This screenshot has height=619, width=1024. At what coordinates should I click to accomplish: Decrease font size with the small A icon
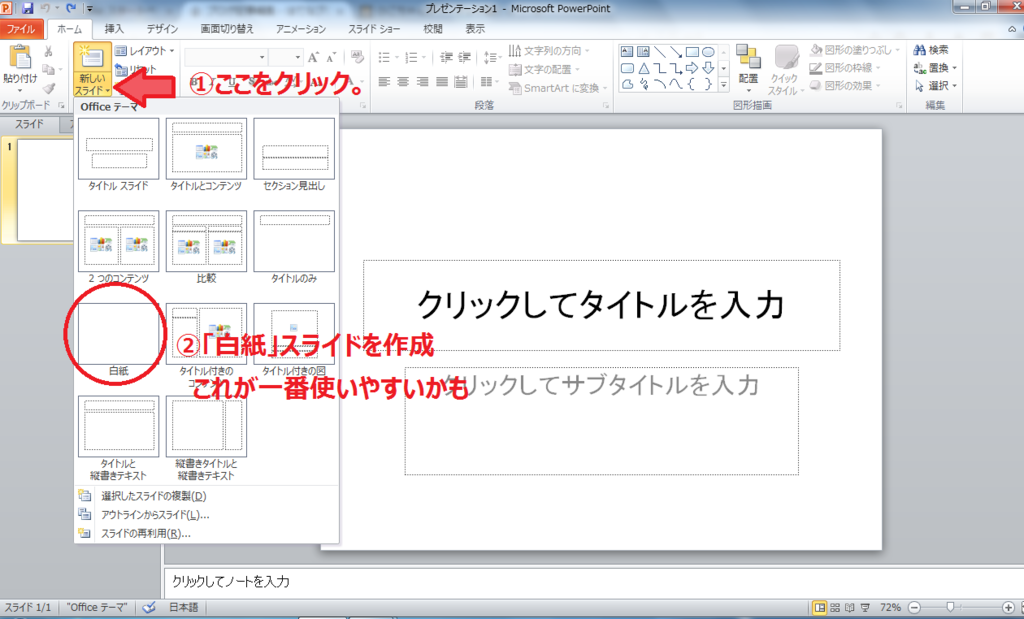(331, 57)
